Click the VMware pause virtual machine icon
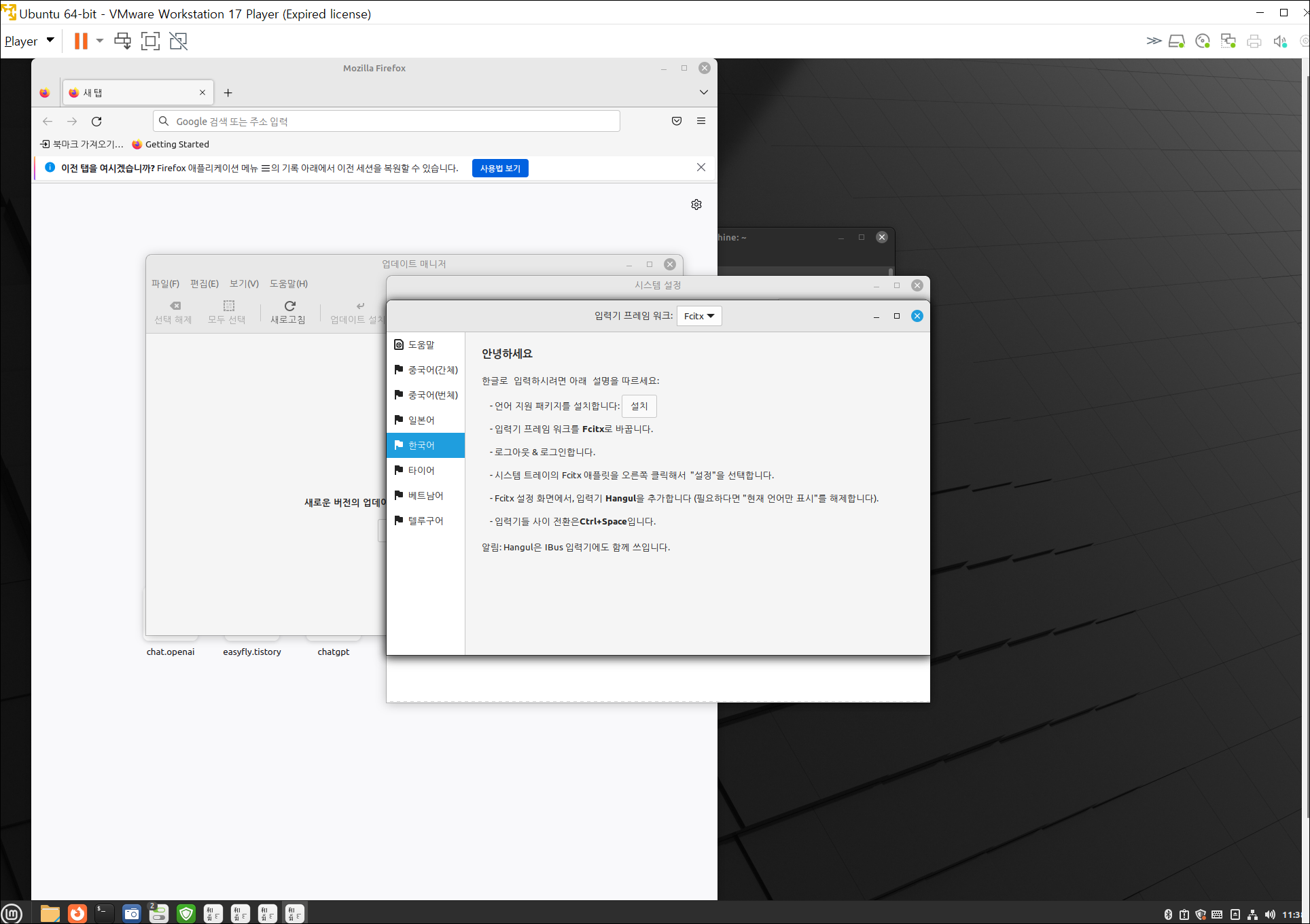Image resolution: width=1310 pixels, height=924 pixels. point(81,41)
